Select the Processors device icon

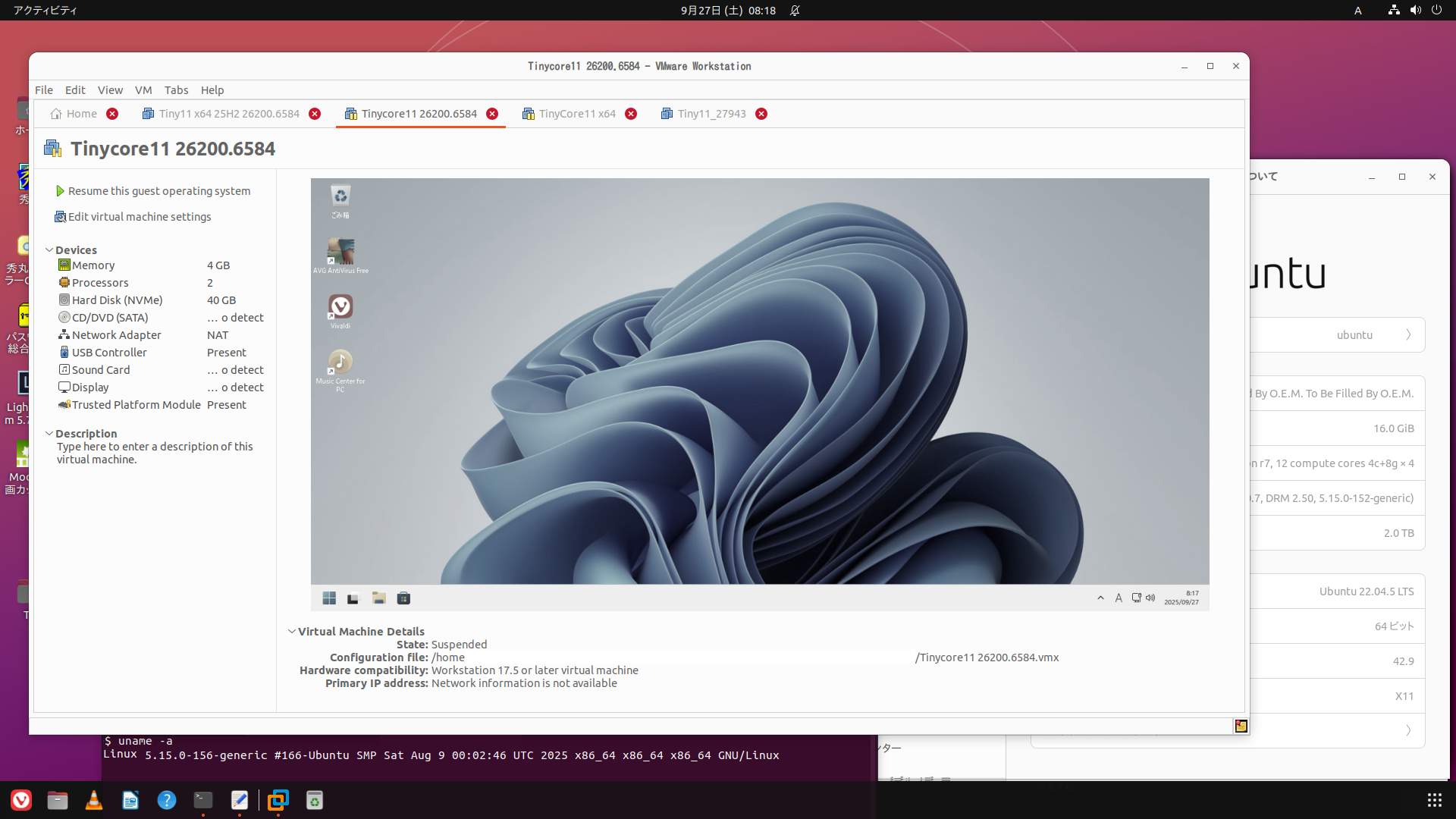click(64, 283)
